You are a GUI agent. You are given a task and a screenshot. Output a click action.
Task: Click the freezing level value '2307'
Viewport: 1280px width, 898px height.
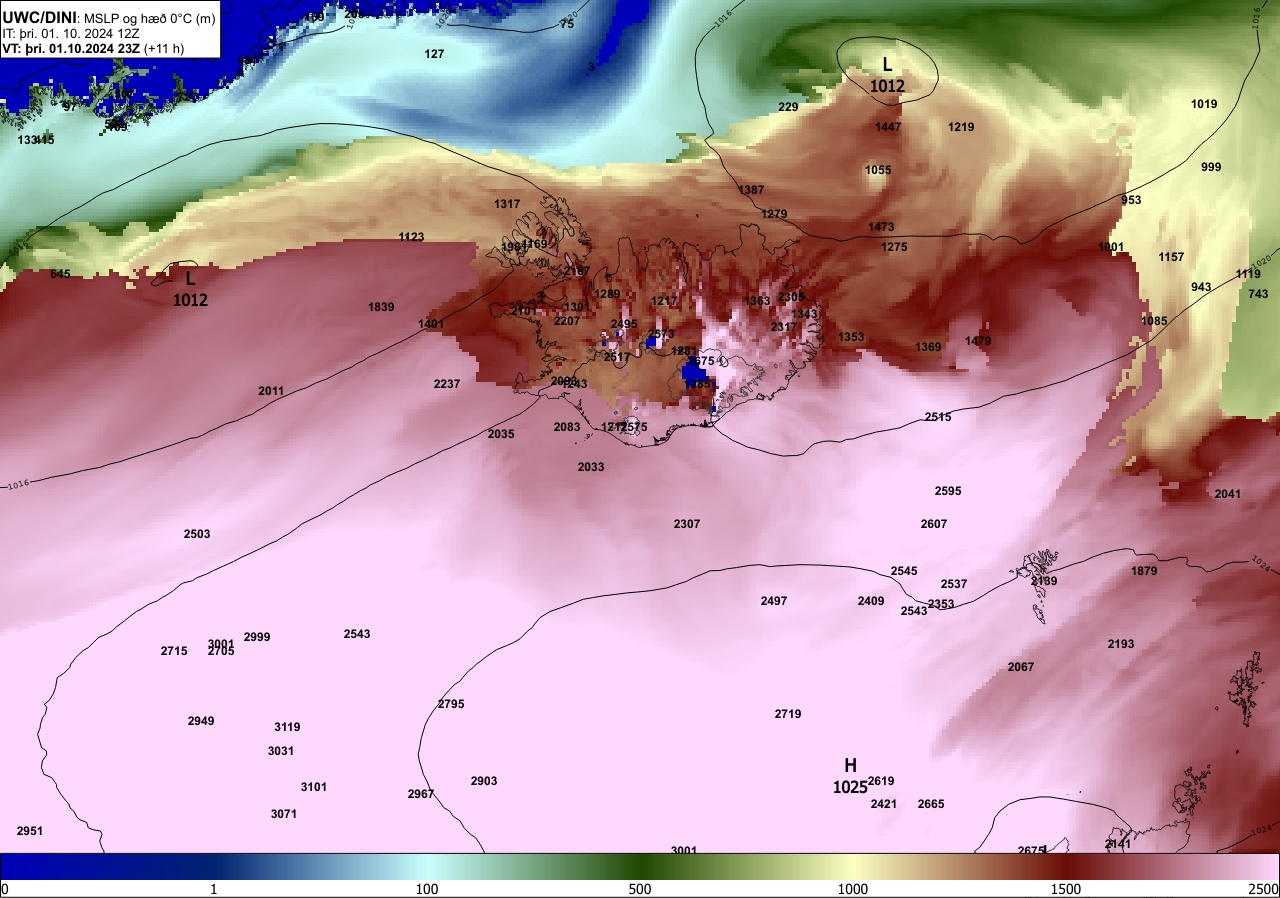687,524
